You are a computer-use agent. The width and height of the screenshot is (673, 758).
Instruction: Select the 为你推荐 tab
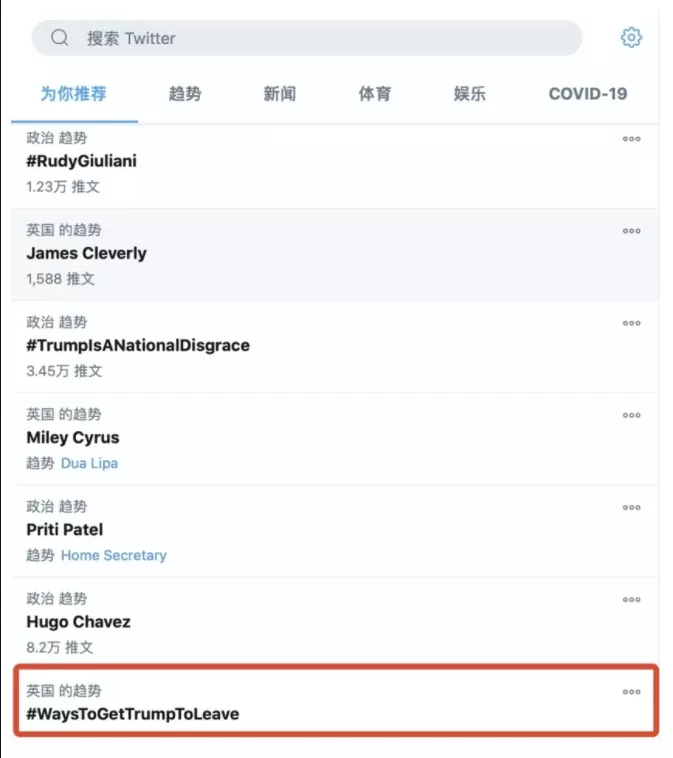pos(73,94)
